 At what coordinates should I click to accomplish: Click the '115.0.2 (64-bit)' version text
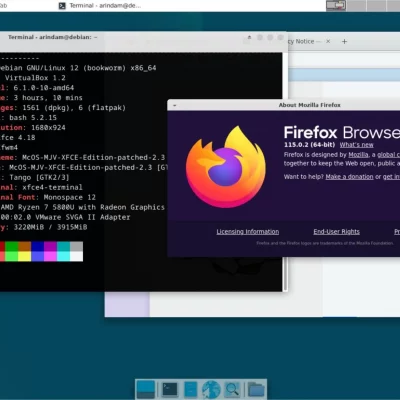click(x=309, y=145)
